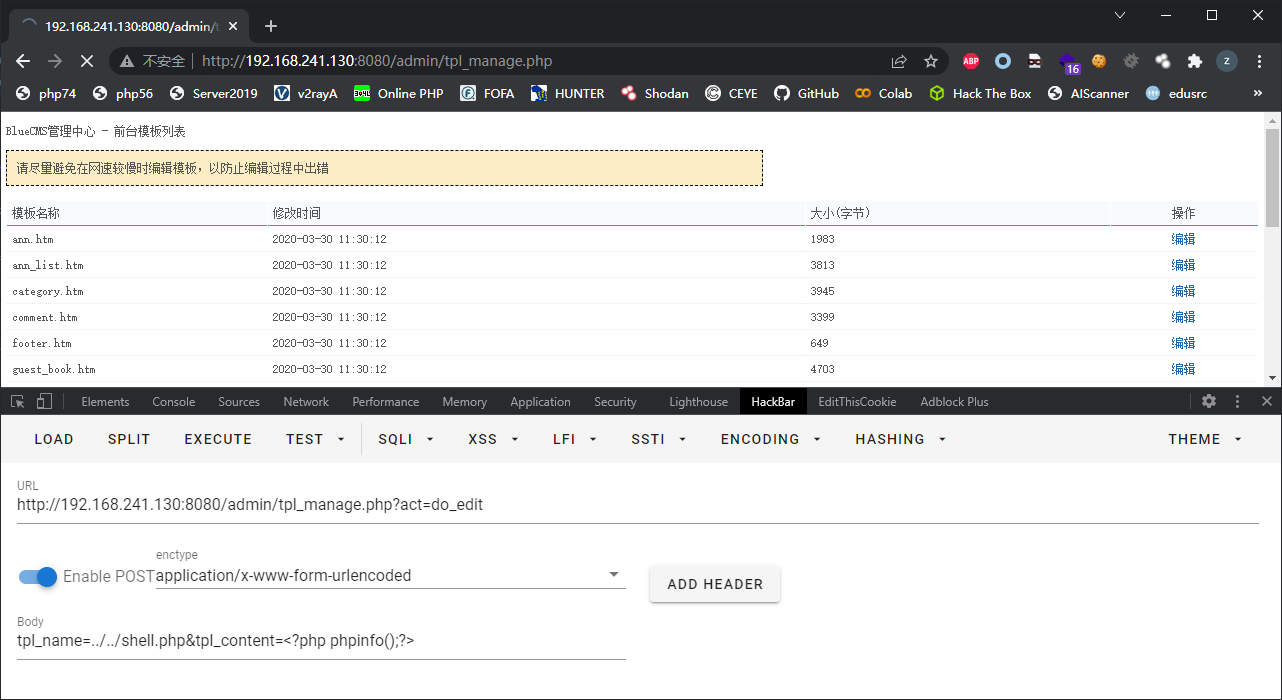This screenshot has width=1282, height=700.
Task: Stop loading the page with X button
Action: pos(86,61)
